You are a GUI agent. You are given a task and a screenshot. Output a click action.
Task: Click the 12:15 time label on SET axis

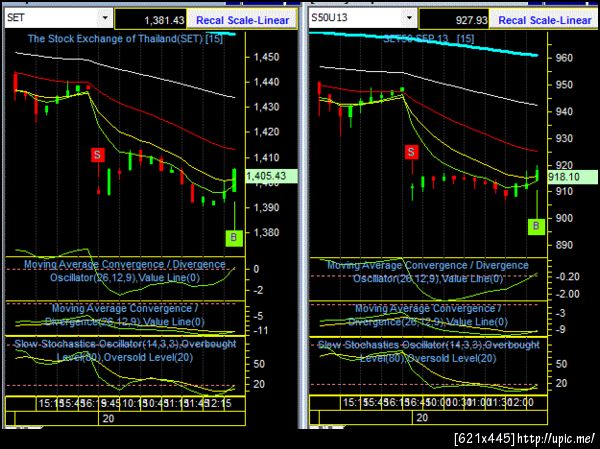(x=218, y=404)
